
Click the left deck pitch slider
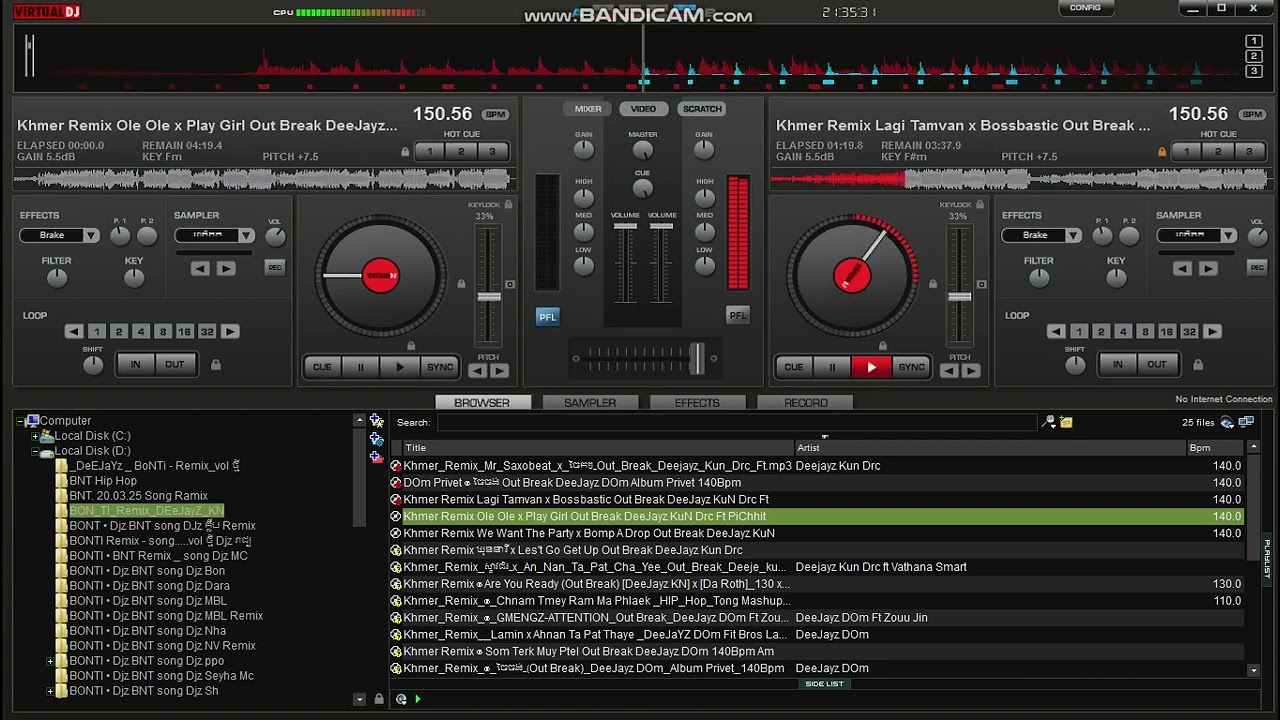tap(488, 296)
